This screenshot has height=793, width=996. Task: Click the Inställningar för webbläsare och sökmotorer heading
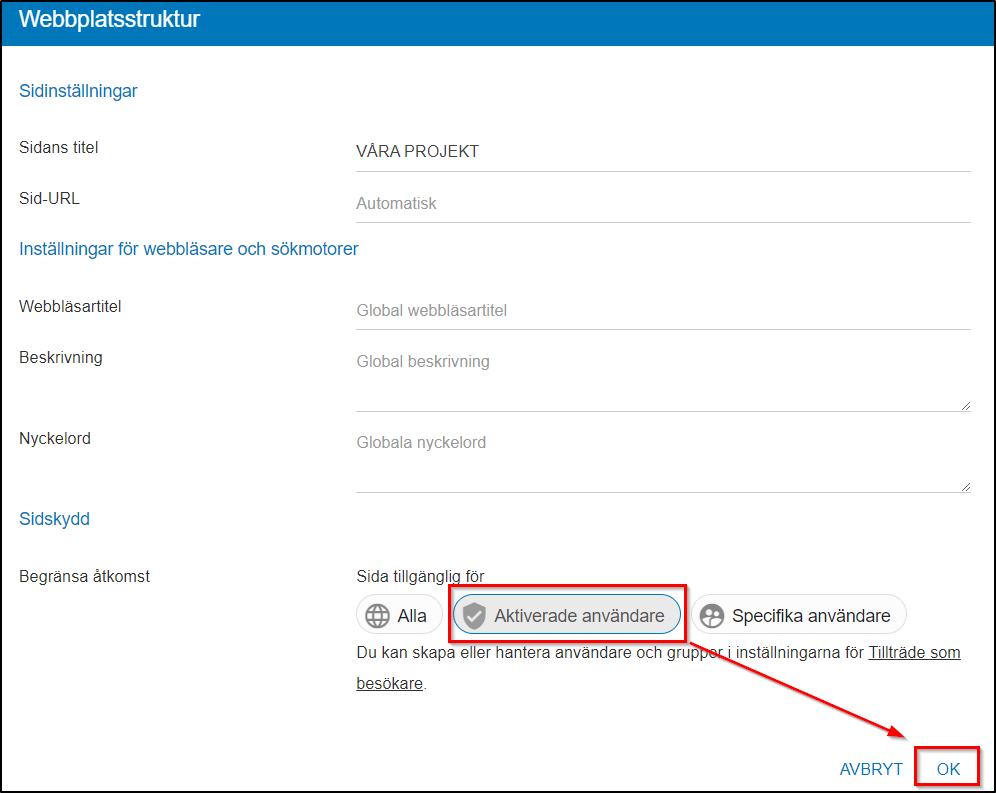188,249
